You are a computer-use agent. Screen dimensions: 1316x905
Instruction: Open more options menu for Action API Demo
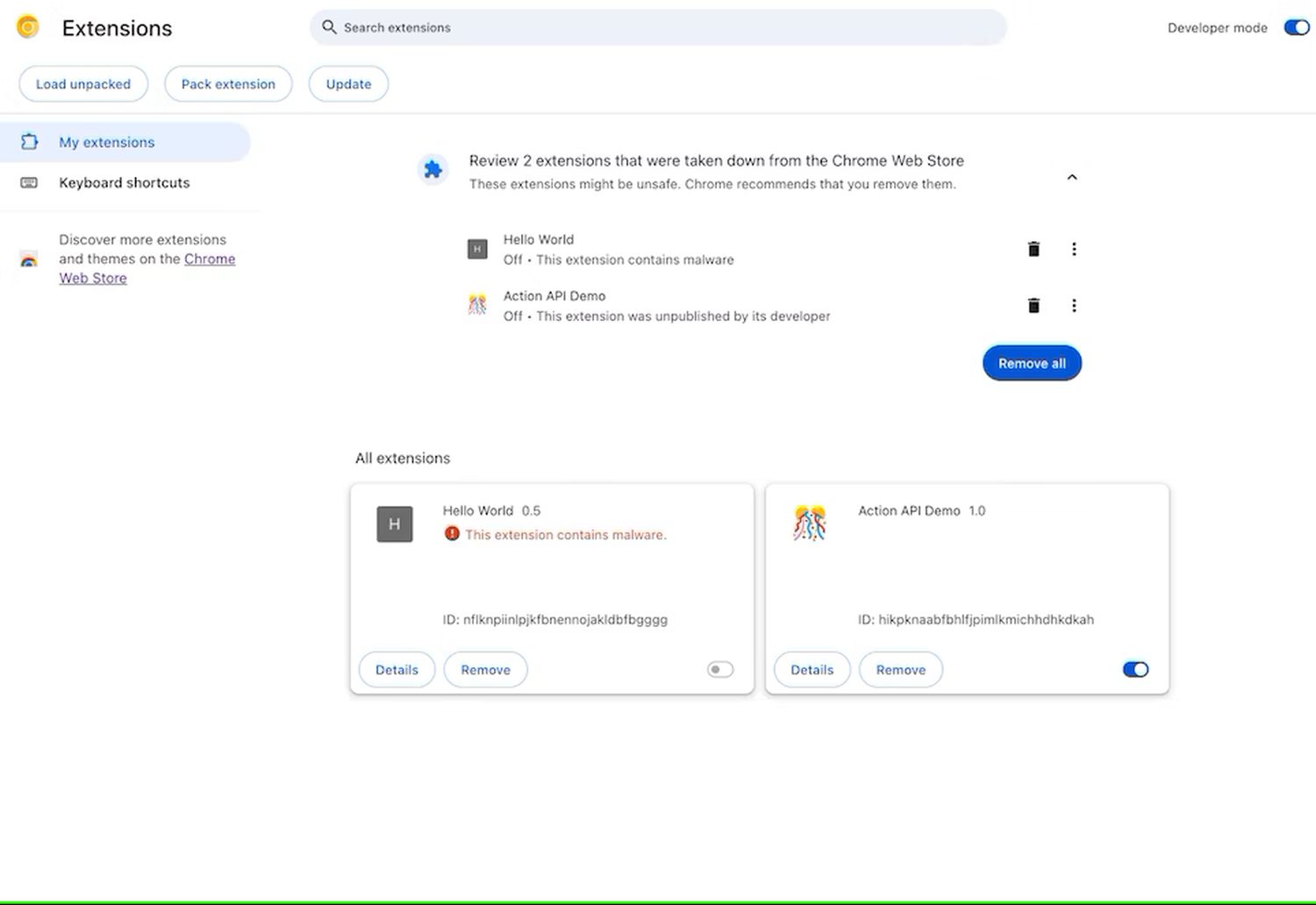pos(1074,305)
